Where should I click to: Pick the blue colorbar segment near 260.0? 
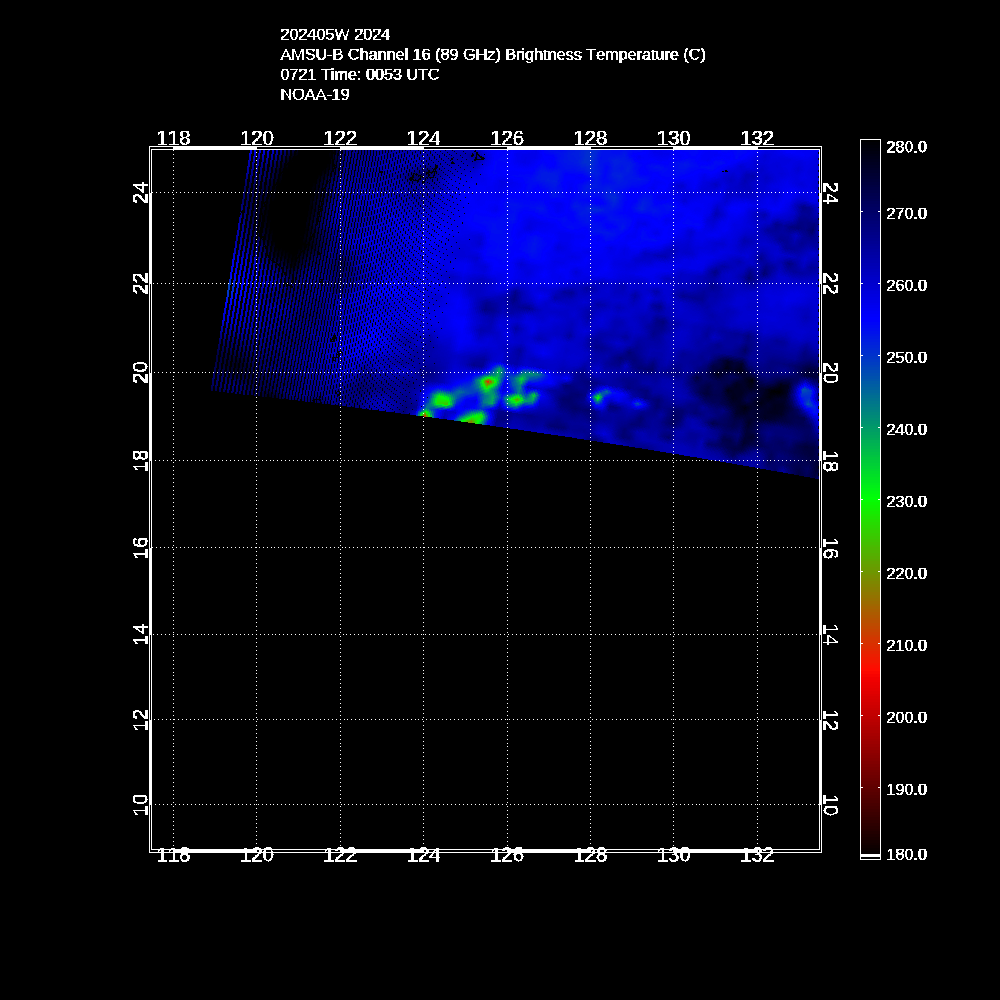[870, 285]
